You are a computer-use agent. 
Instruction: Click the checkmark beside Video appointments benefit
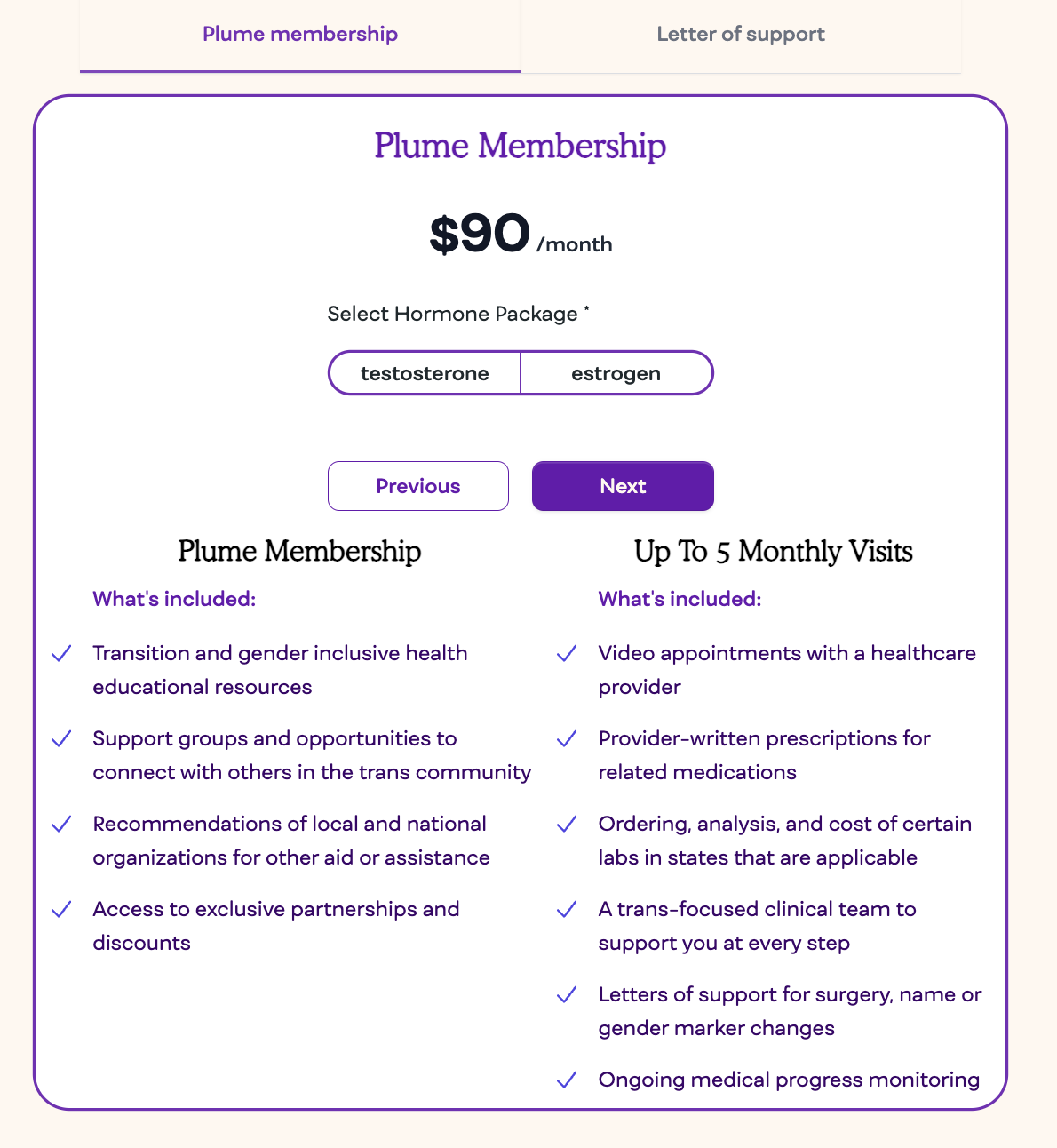567,654
